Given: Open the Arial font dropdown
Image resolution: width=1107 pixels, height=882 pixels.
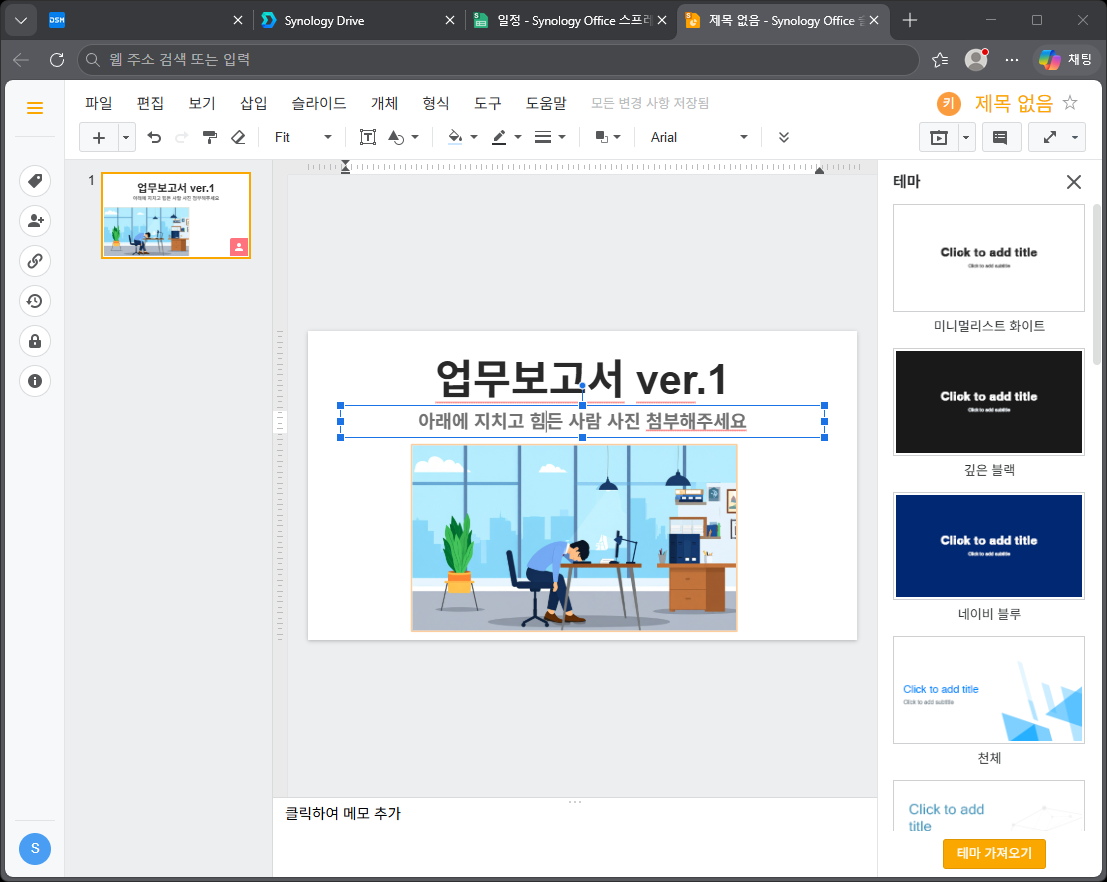Looking at the screenshot, I should (698, 137).
